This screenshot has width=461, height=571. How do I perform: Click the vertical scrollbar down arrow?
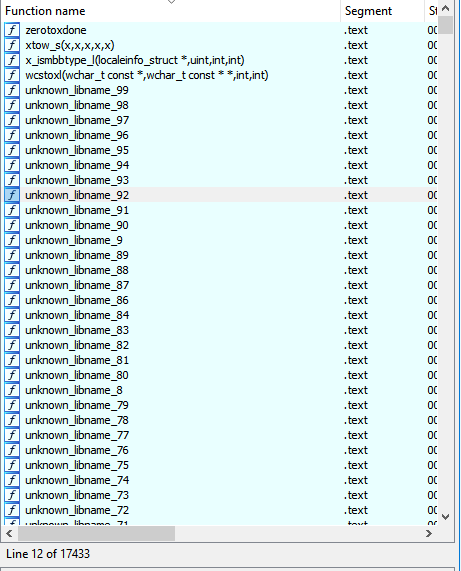click(x=446, y=517)
